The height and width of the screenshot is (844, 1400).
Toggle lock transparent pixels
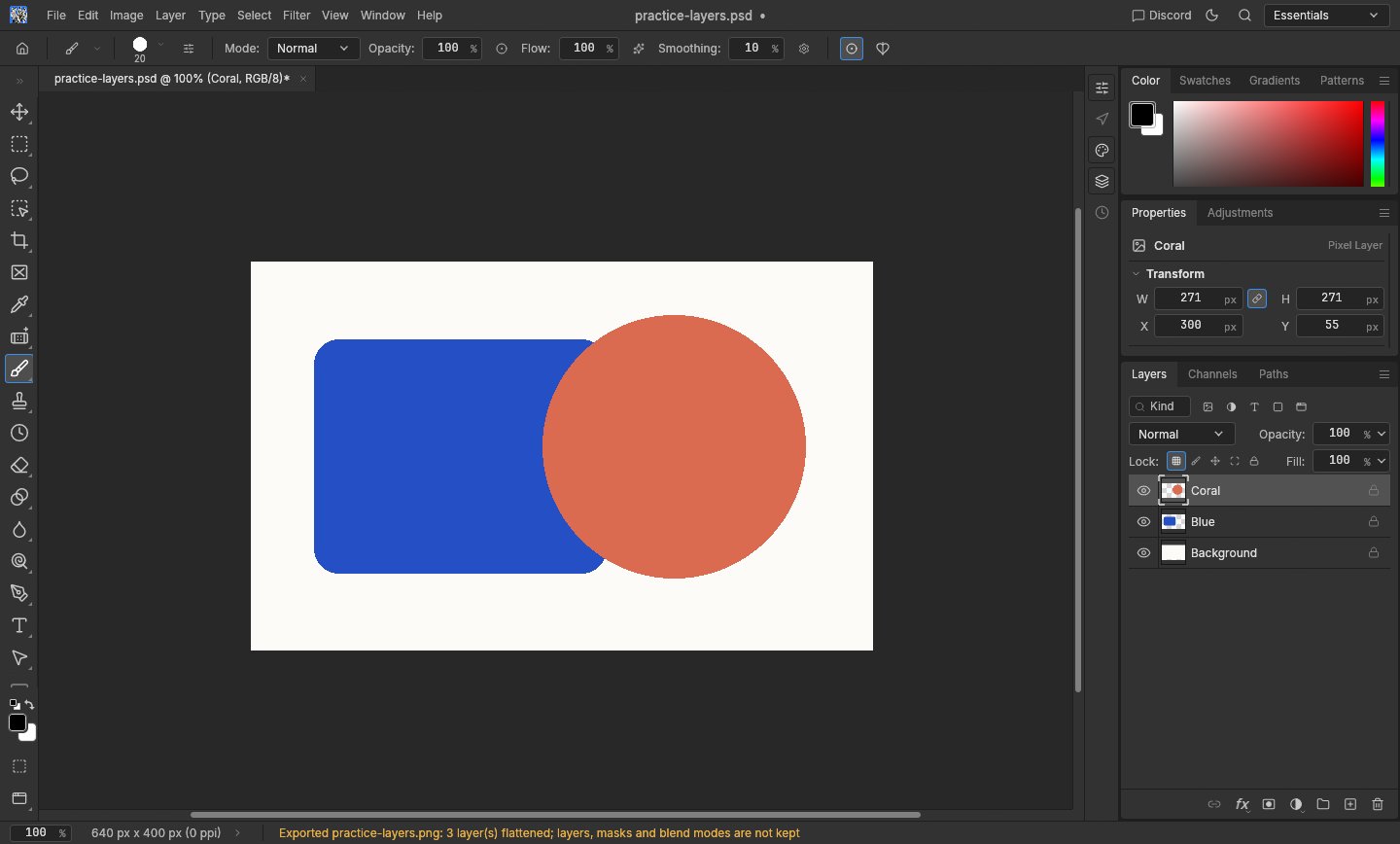1176,461
